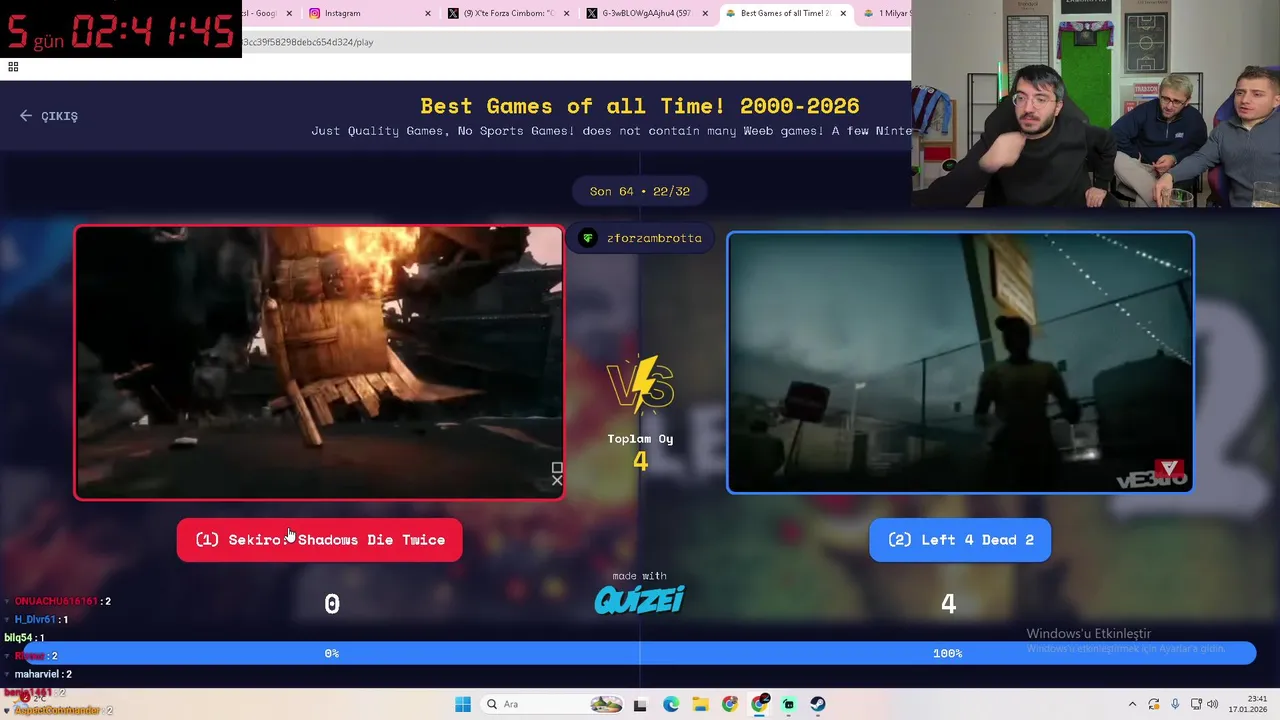Screen dimensions: 1280x720
Task: Click the zforzambrotta channel badge
Action: tap(642, 238)
